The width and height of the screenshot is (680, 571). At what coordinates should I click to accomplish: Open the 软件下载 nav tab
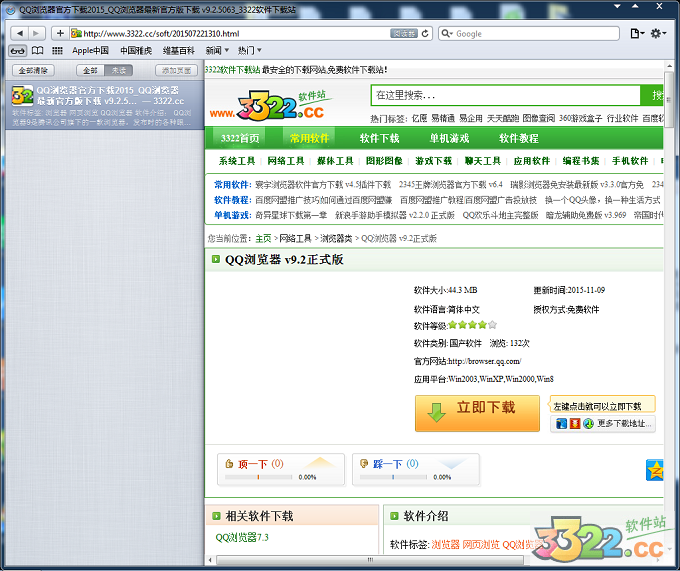(x=379, y=138)
